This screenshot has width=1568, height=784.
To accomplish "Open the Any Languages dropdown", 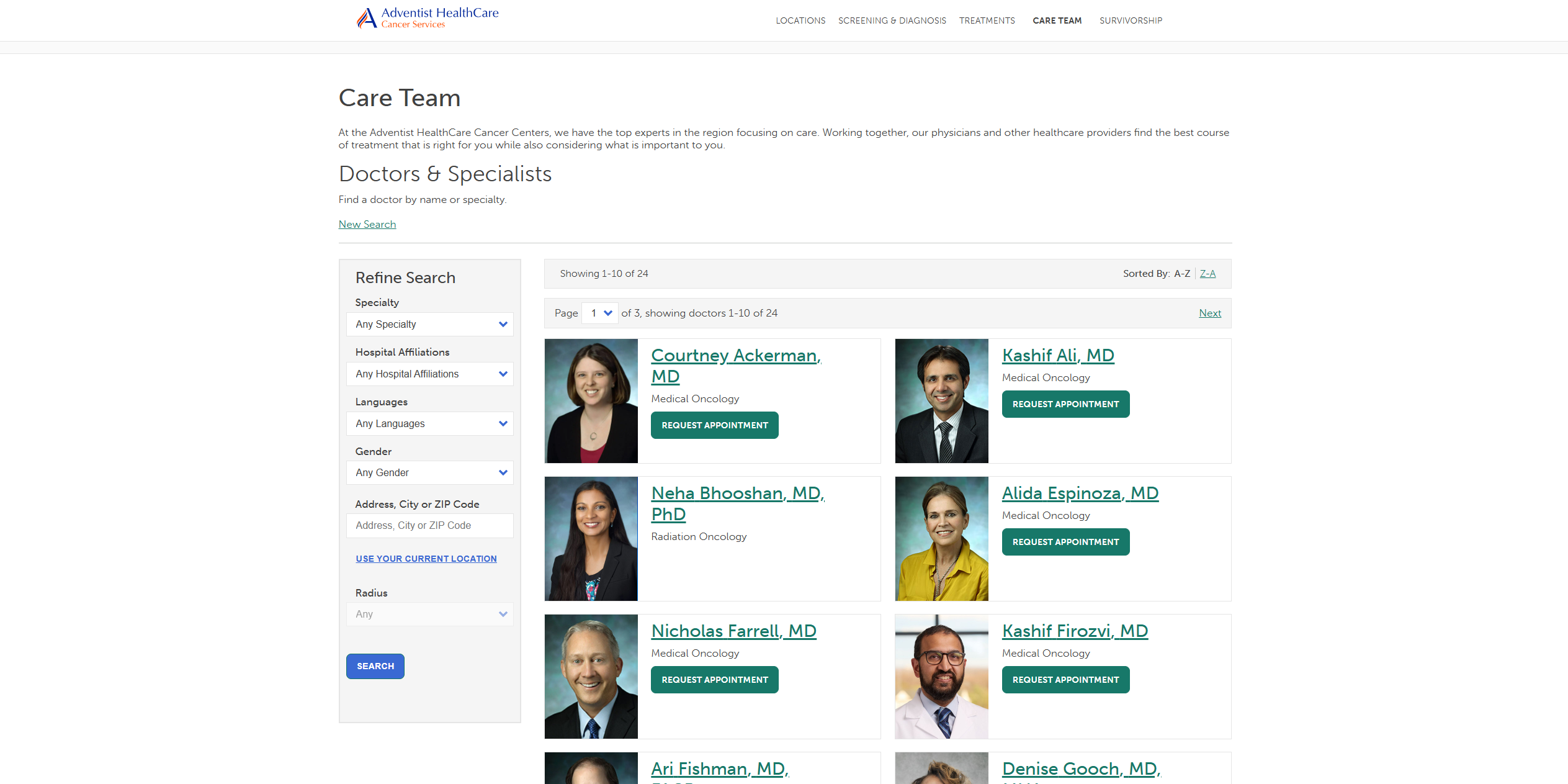I will pos(429,423).
